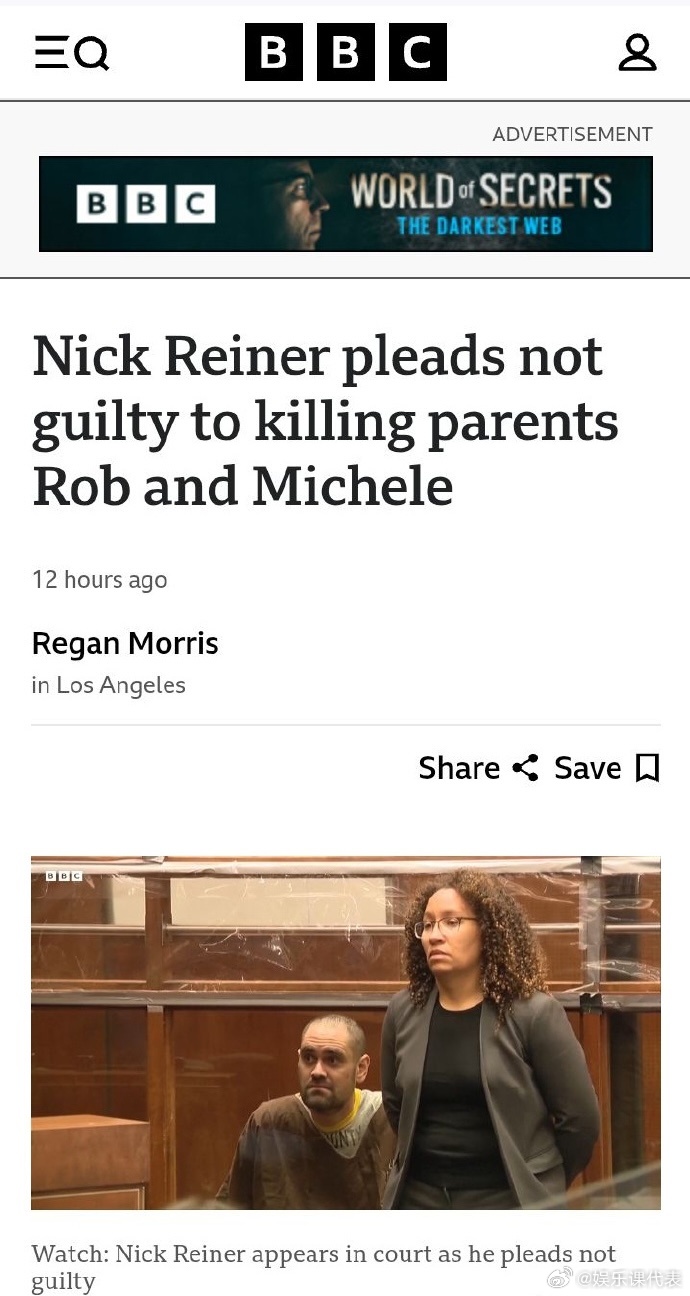Click "The Darkest Web" ad subtitle
This screenshot has width=690, height=1296.
[479, 225]
